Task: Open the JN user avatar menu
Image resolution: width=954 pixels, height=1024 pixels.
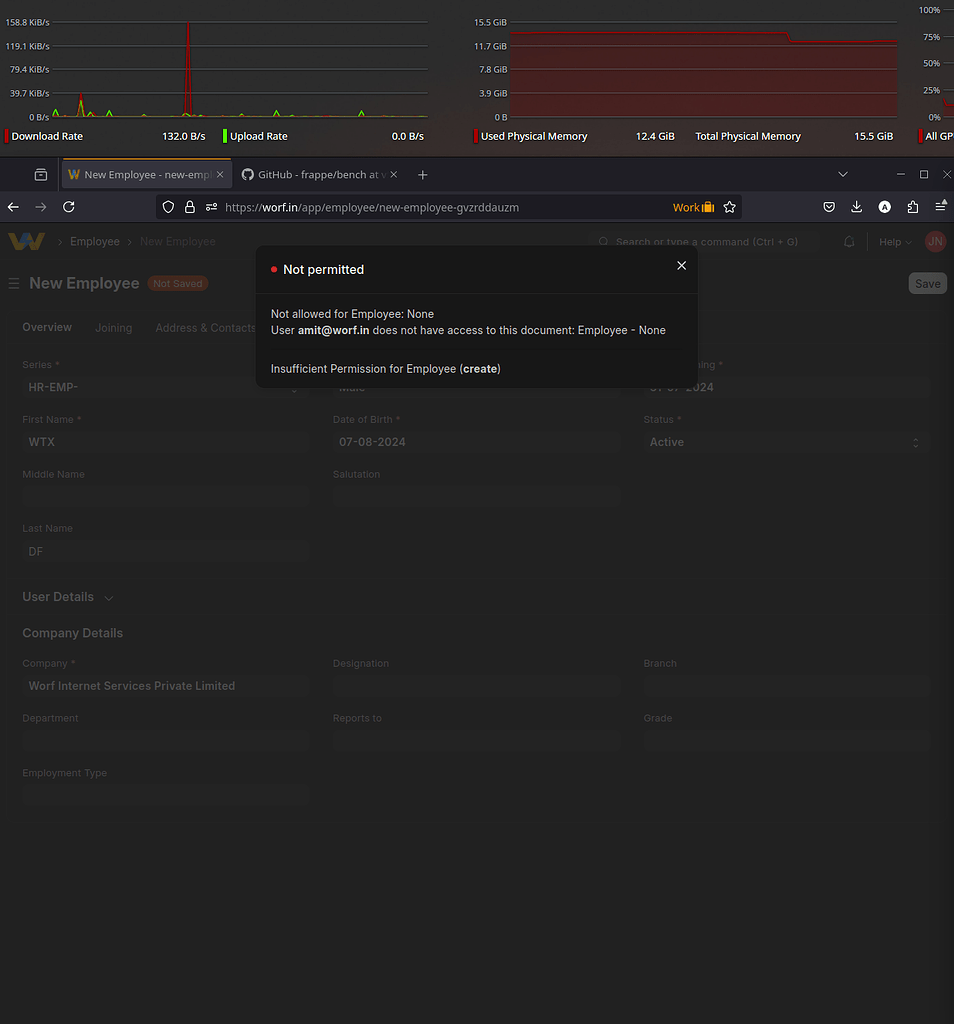Action: (935, 241)
